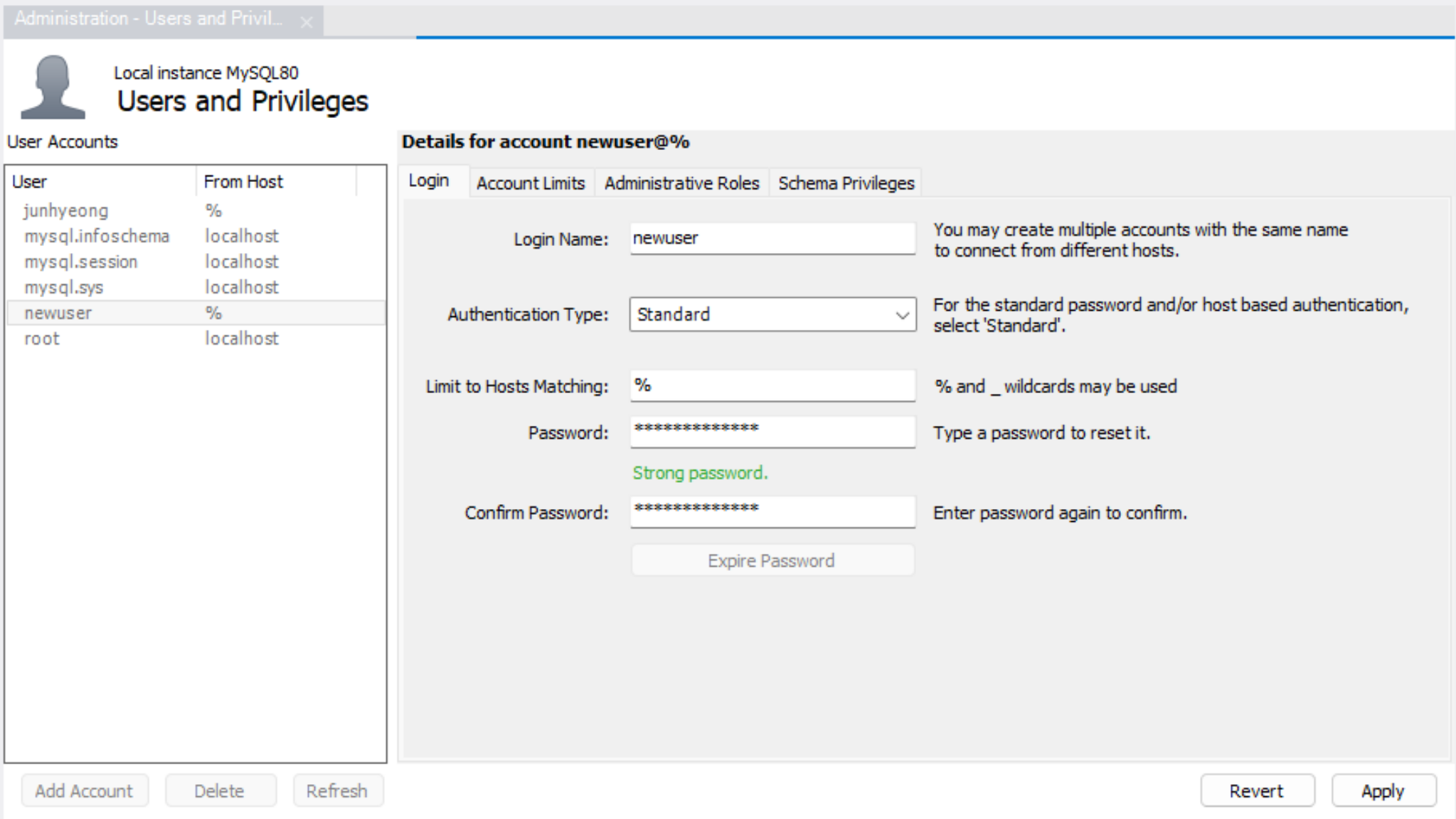Open the Authentication Type dropdown
1456x819 pixels.
[x=772, y=314]
